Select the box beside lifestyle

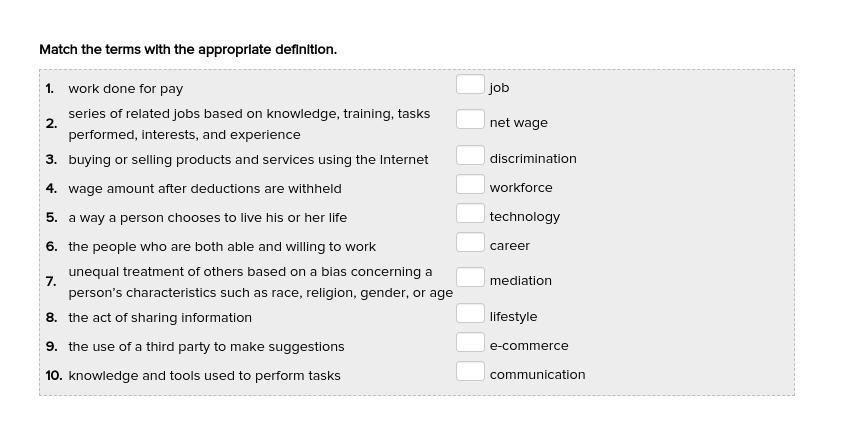pyautogui.click(x=470, y=313)
